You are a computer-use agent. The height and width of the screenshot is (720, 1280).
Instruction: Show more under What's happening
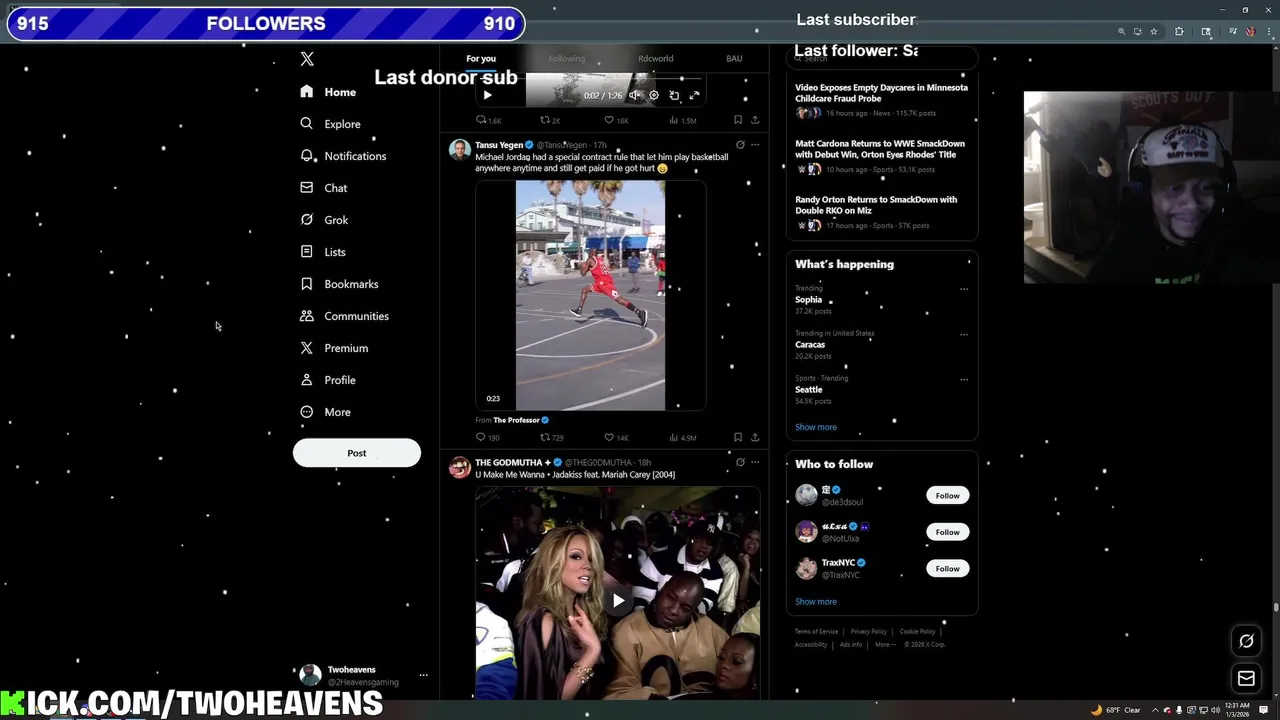coord(816,427)
